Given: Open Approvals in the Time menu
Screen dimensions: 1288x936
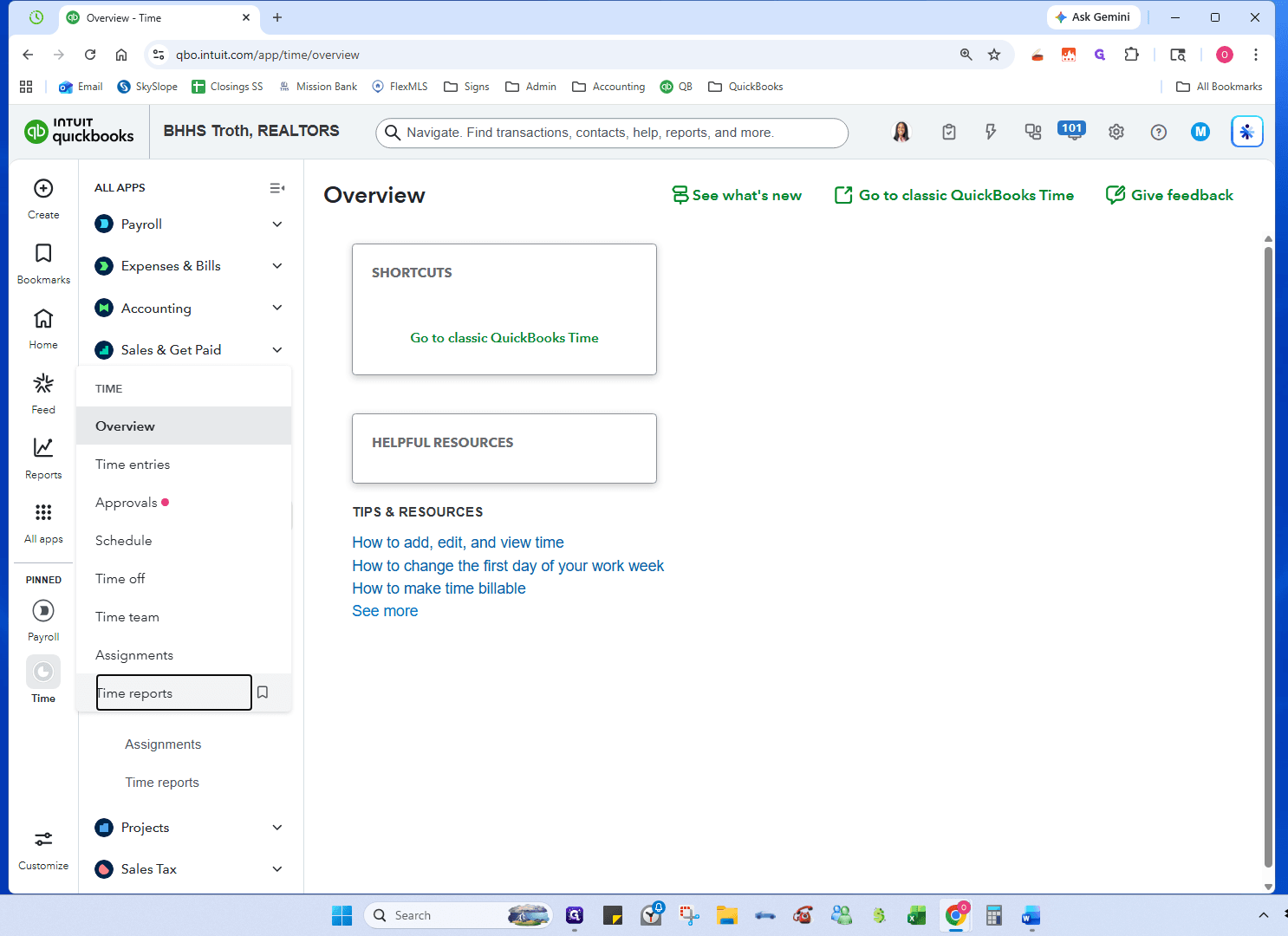Looking at the screenshot, I should (x=184, y=503).
